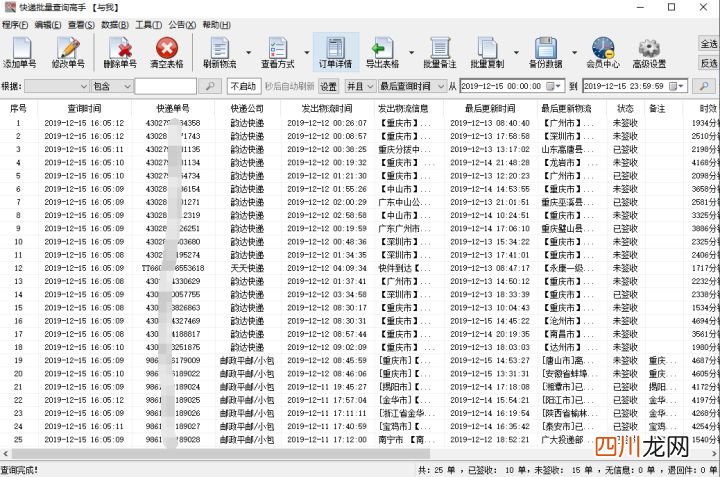
Task: Sort by the 序号 column header
Action: point(18,108)
